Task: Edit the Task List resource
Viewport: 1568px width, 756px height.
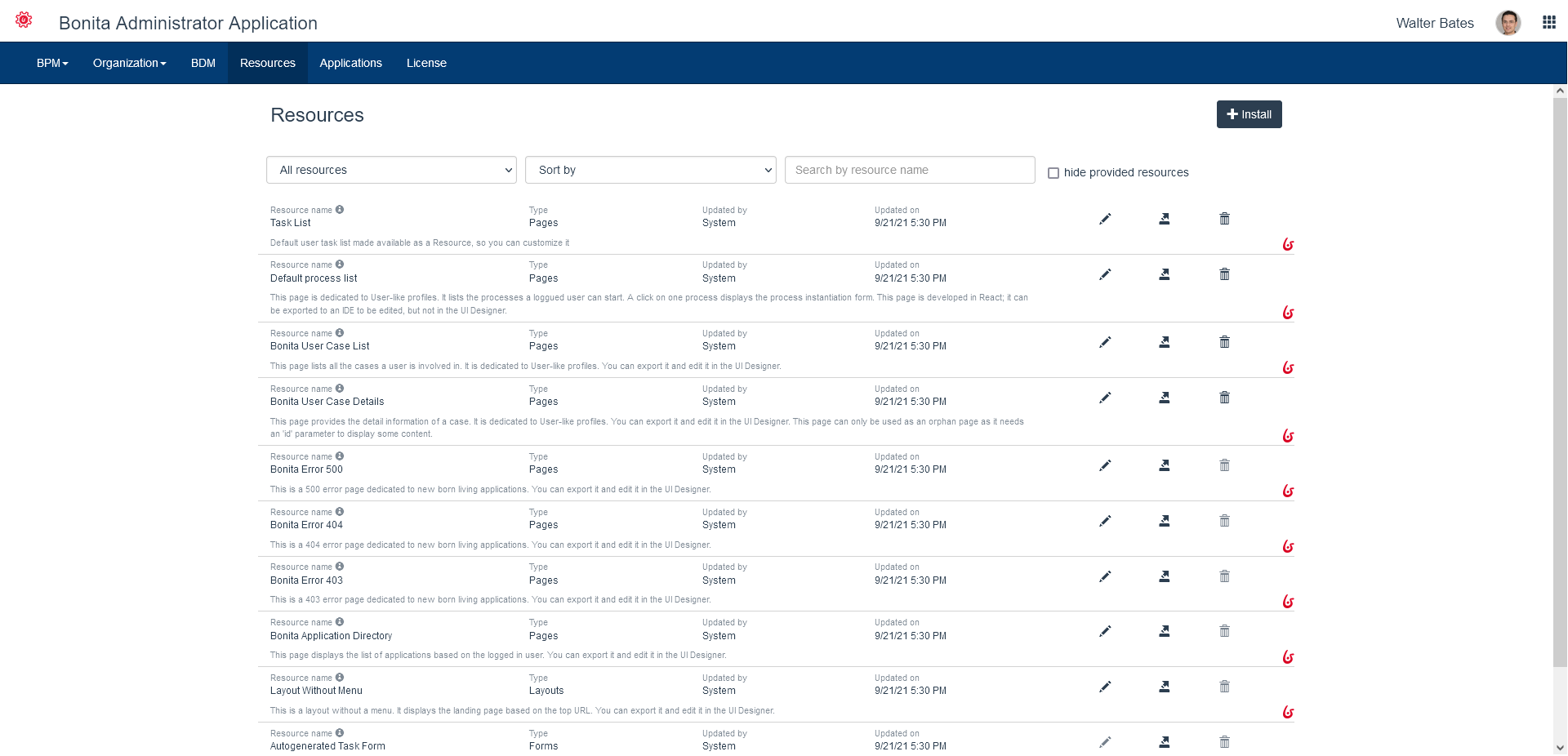Action: pos(1105,219)
